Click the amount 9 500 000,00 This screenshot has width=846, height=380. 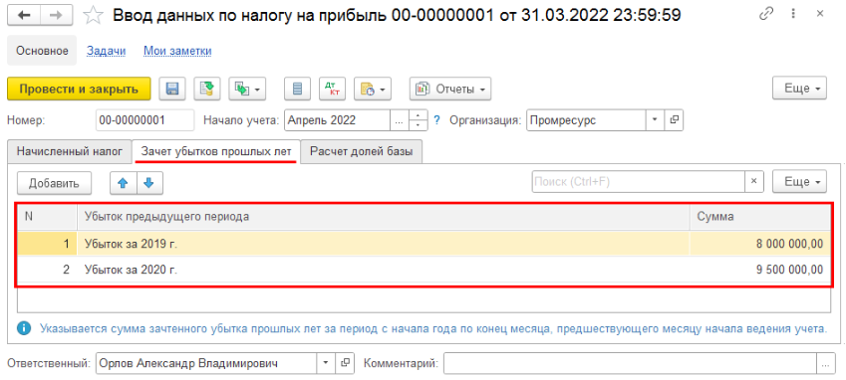click(790, 269)
